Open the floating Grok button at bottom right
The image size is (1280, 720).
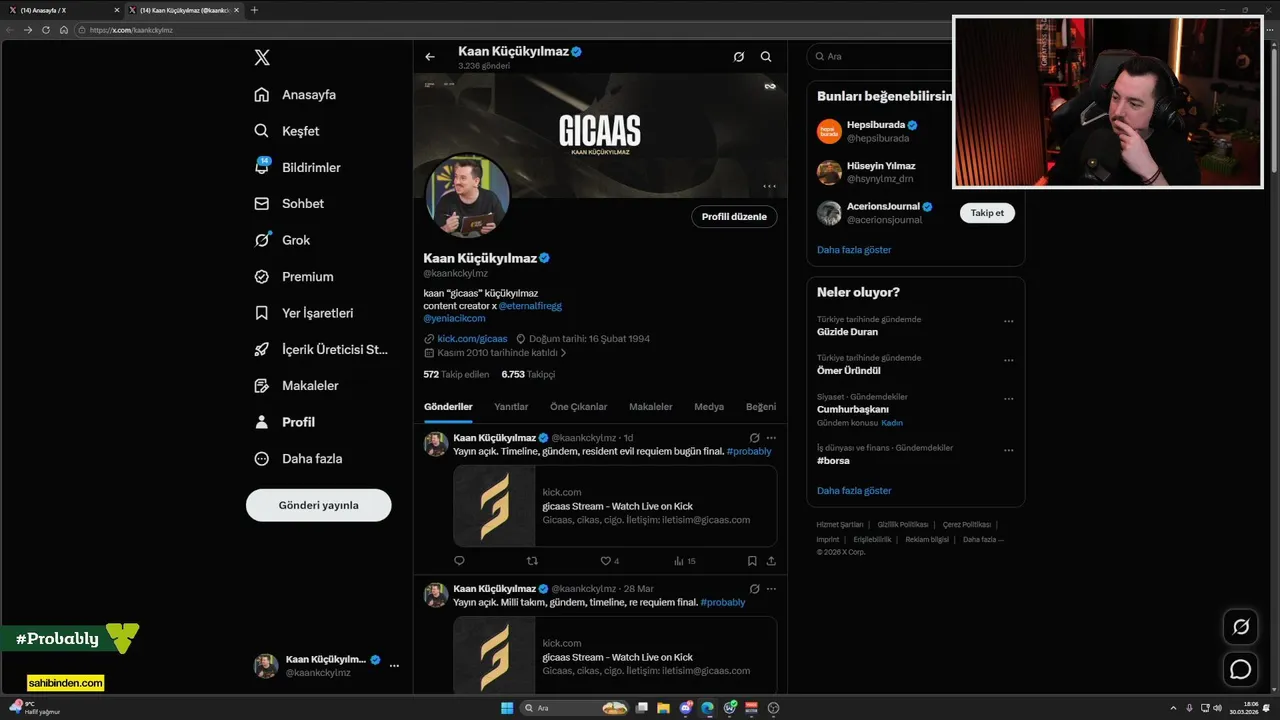1241,627
